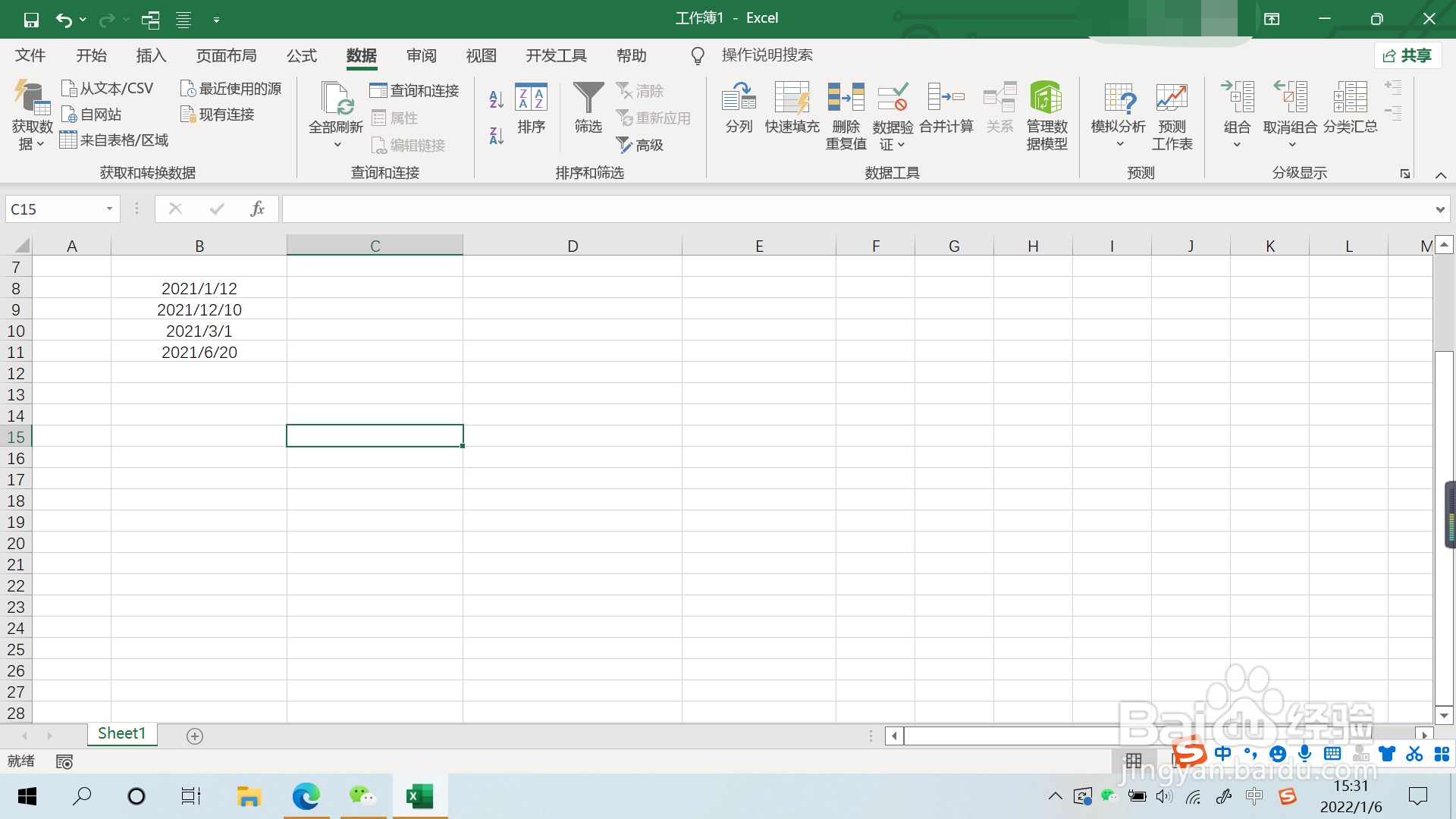
Task: Click the 从文本/CSV import button
Action: (108, 89)
